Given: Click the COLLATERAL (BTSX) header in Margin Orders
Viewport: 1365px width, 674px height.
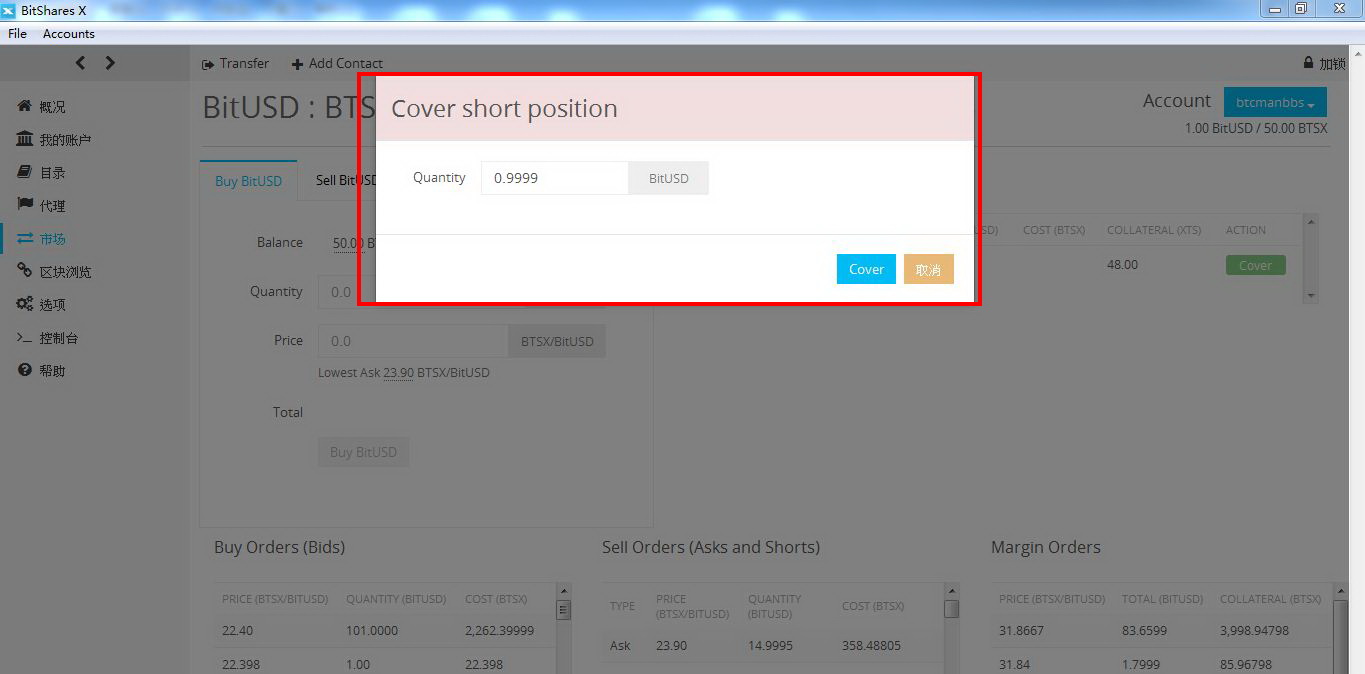Looking at the screenshot, I should (1270, 599).
